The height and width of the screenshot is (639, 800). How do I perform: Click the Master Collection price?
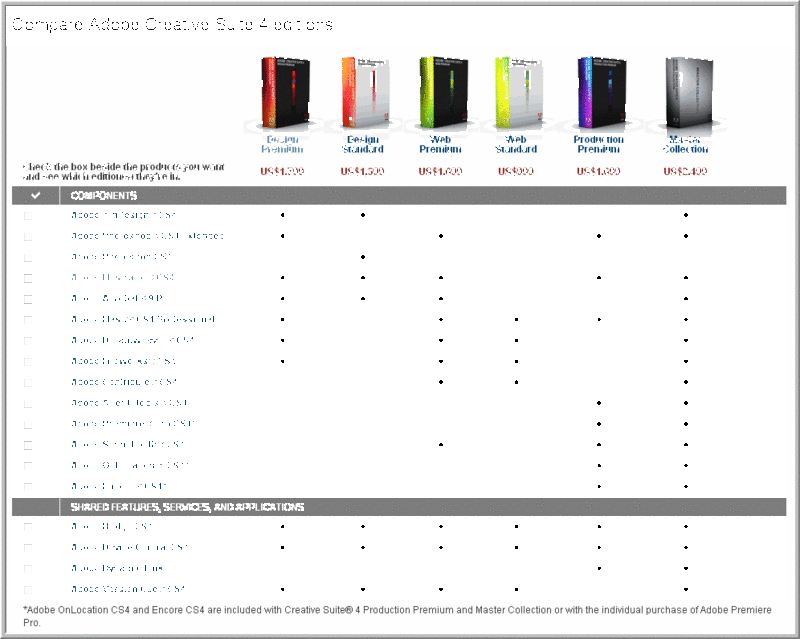(685, 171)
